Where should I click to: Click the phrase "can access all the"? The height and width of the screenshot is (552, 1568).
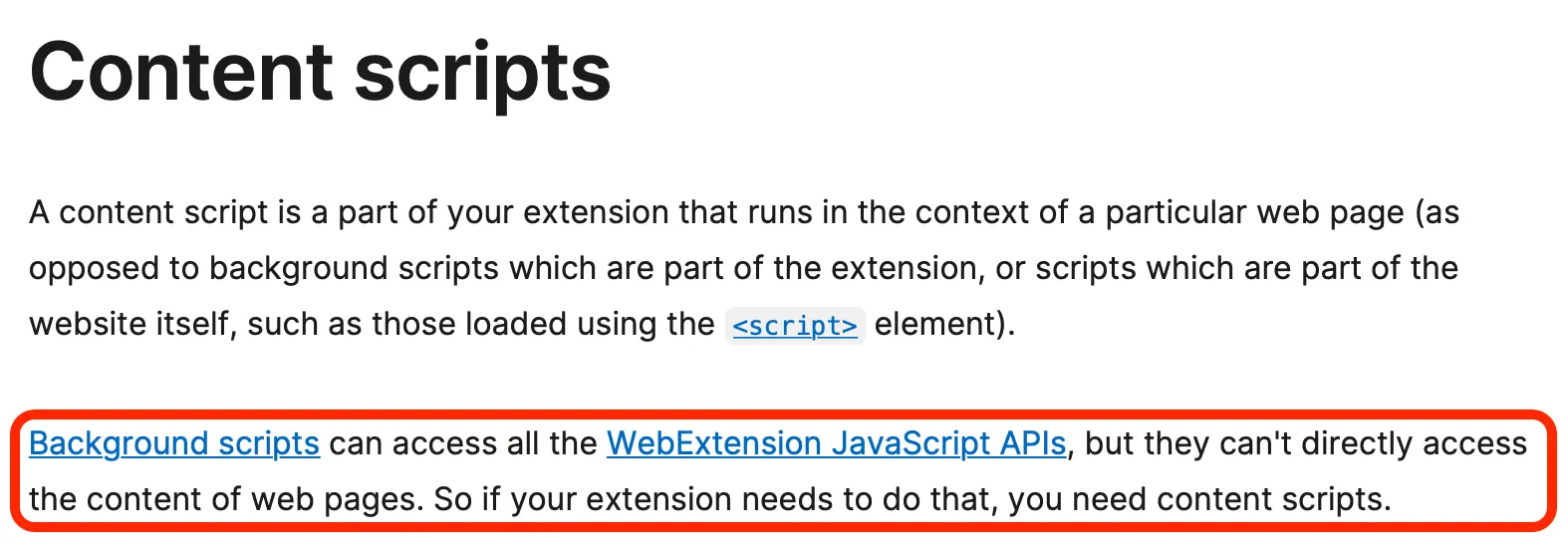coord(463,443)
